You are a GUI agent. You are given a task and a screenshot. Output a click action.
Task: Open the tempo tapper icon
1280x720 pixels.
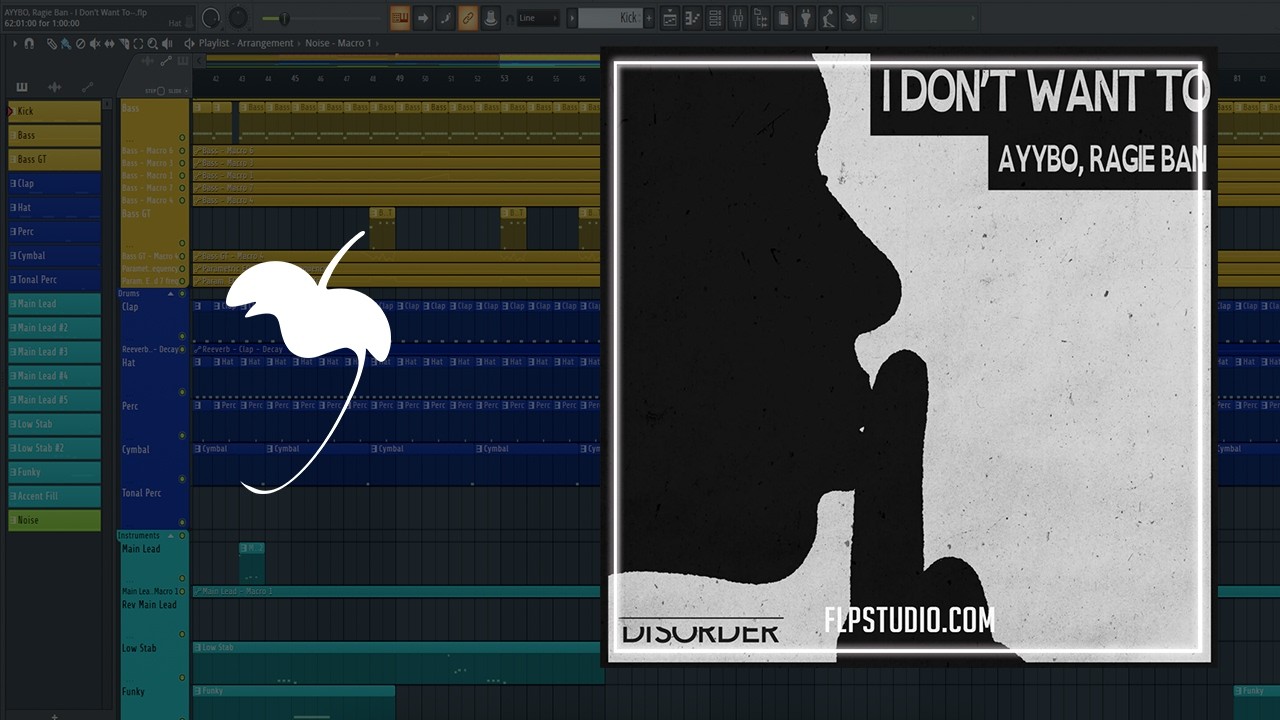coord(829,18)
